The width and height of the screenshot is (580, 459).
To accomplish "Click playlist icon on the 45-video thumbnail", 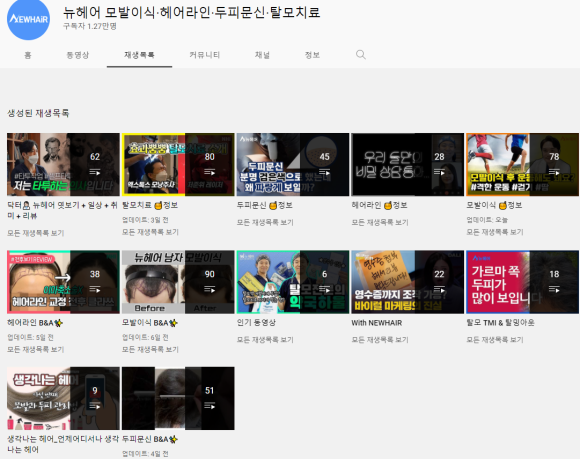I will 324,172.
